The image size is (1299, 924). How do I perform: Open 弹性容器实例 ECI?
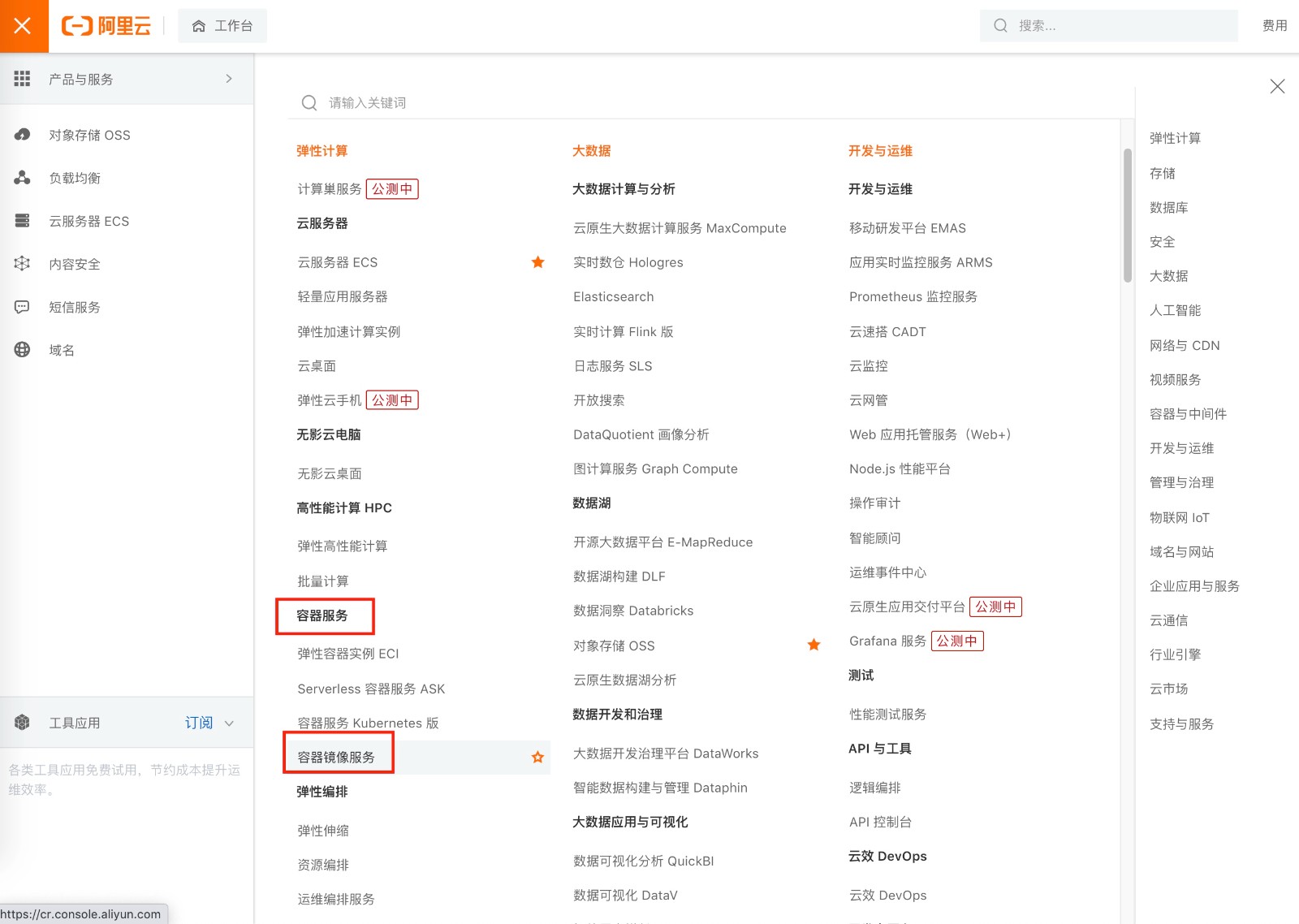pos(348,654)
